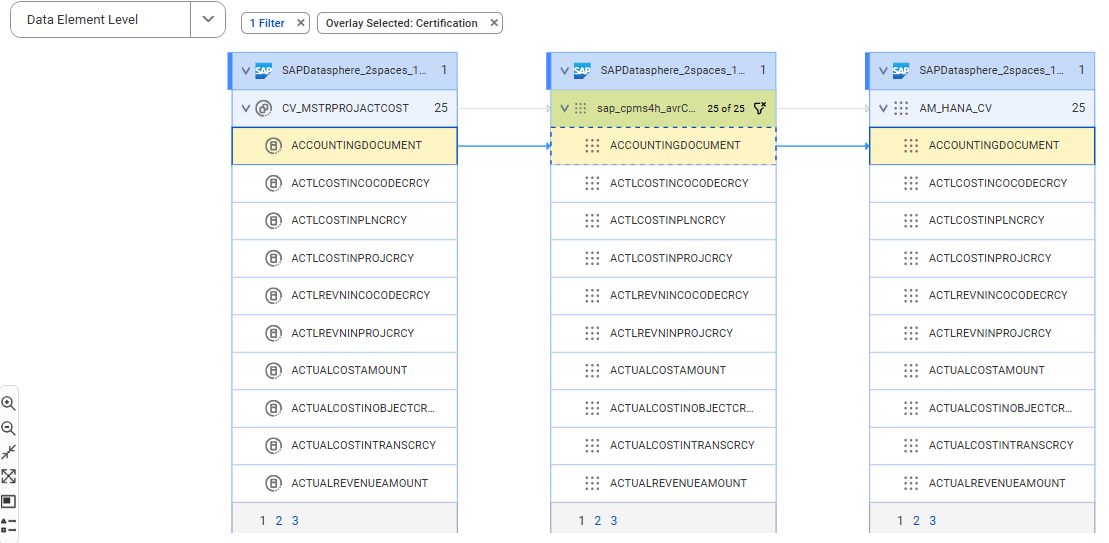This screenshot has height=543, width=1109.
Task: Remove the 1 Filter chip
Action: coord(301,23)
